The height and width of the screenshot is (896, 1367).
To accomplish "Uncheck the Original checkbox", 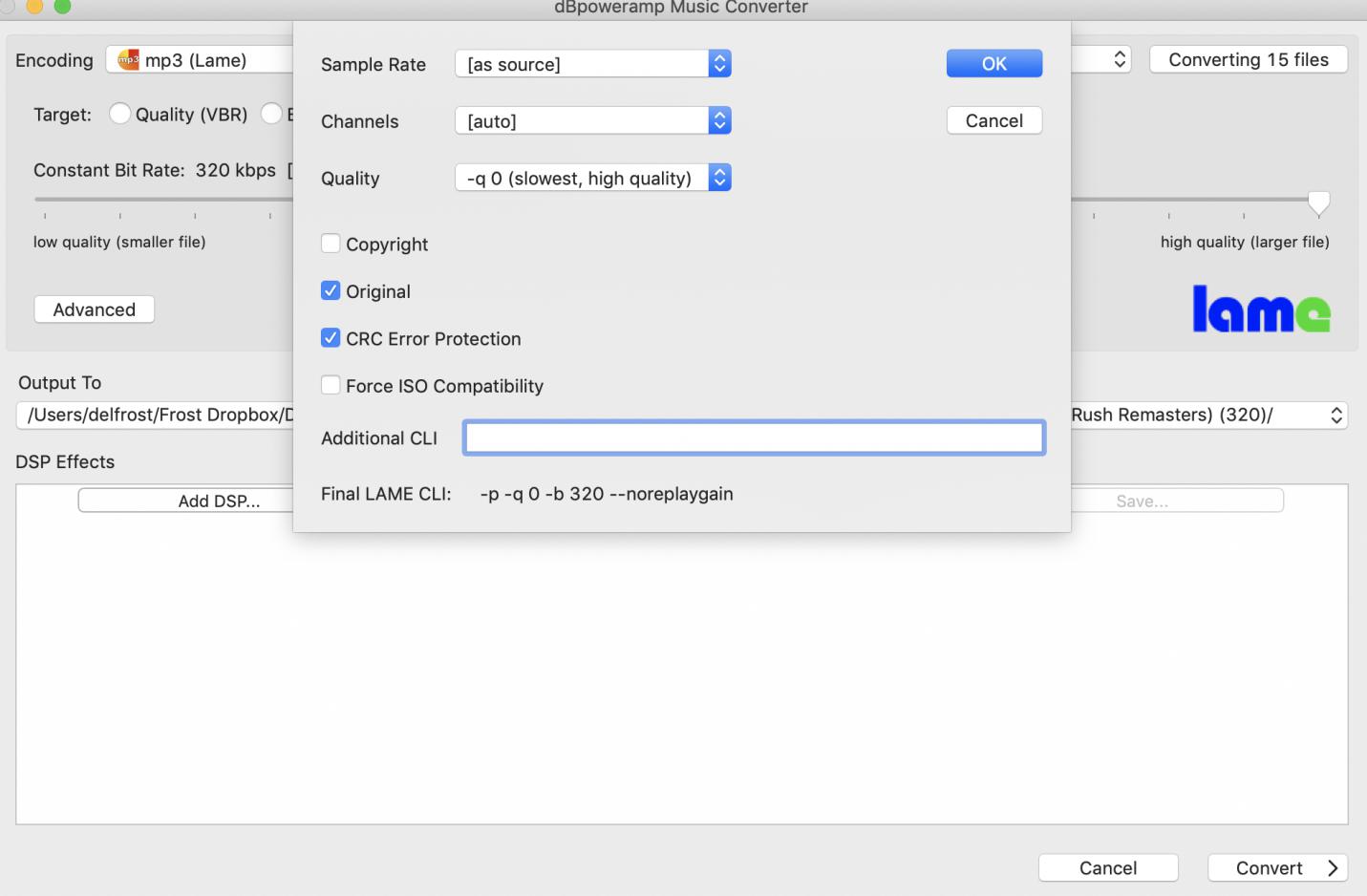I will [x=331, y=290].
